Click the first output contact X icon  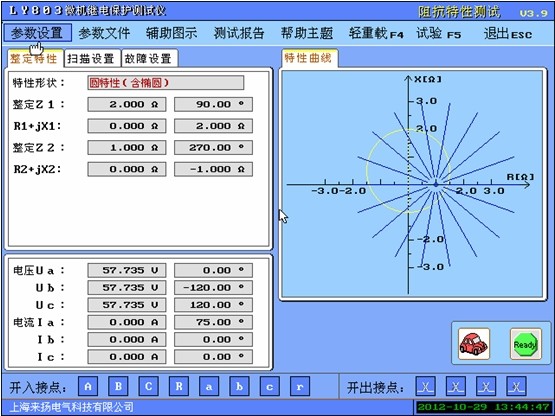click(x=425, y=387)
